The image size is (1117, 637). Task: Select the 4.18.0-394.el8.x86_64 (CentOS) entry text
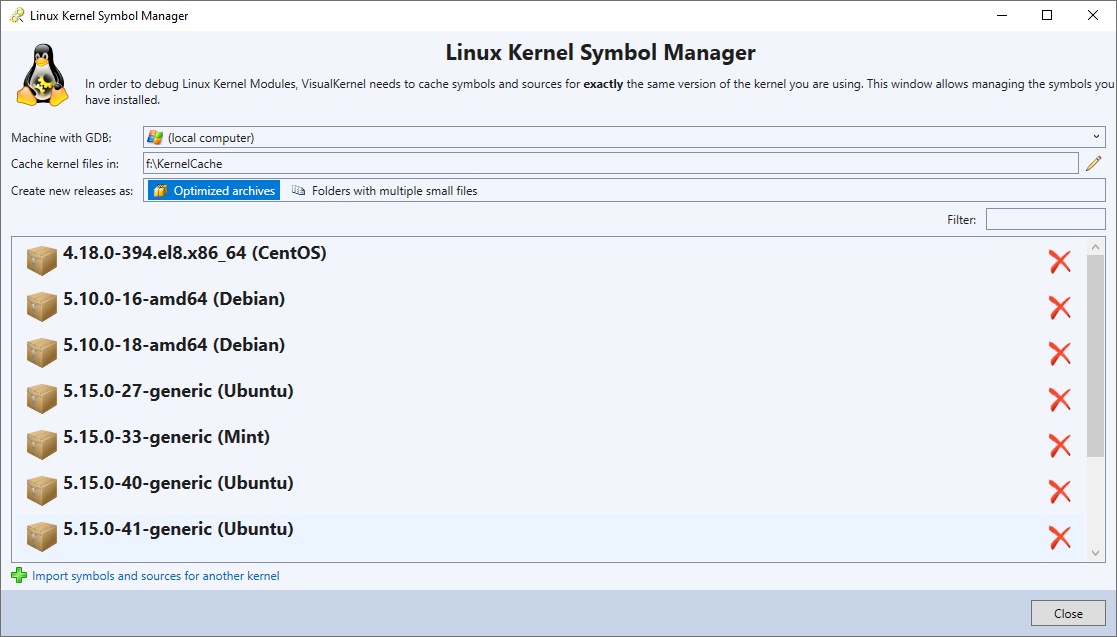(x=194, y=253)
